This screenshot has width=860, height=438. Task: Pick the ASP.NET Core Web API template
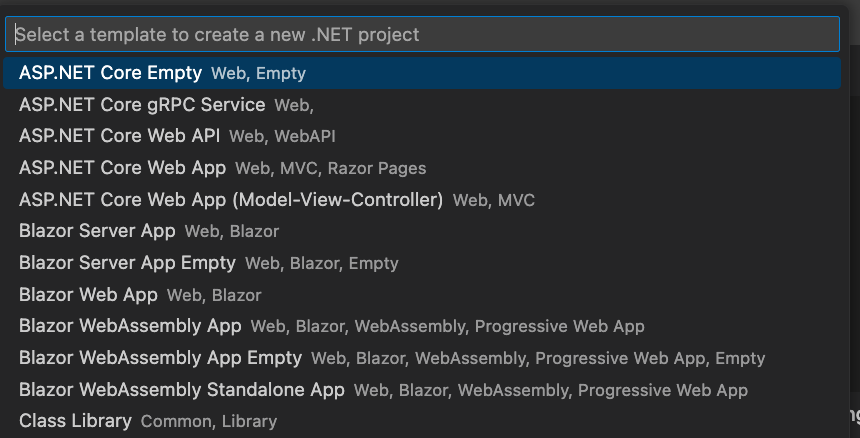click(x=119, y=136)
